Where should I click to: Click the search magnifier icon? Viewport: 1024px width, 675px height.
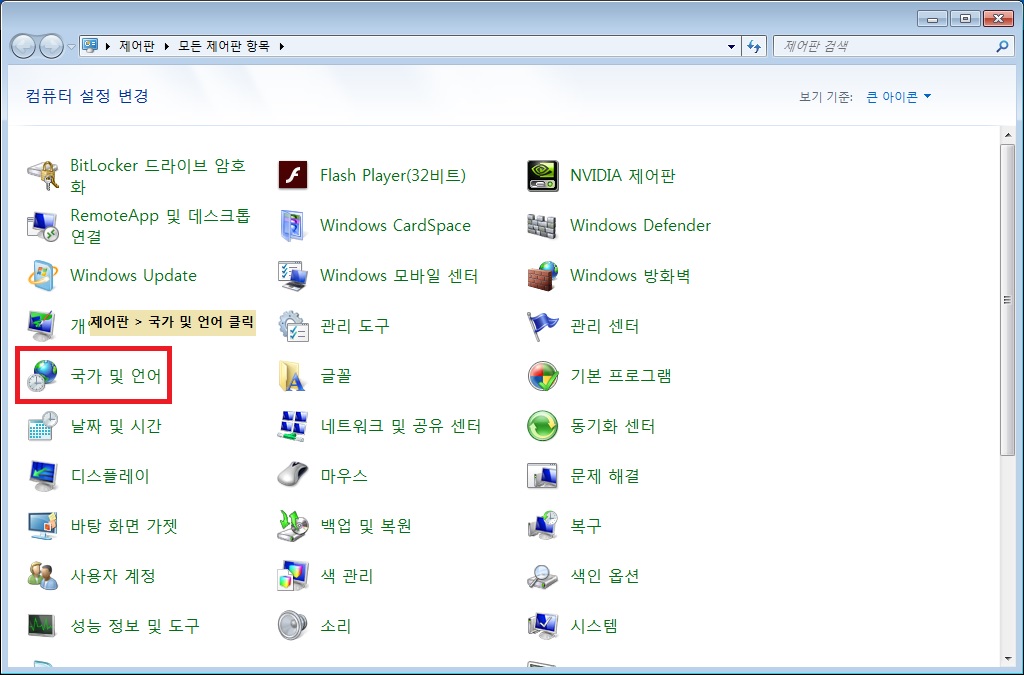(x=1002, y=46)
